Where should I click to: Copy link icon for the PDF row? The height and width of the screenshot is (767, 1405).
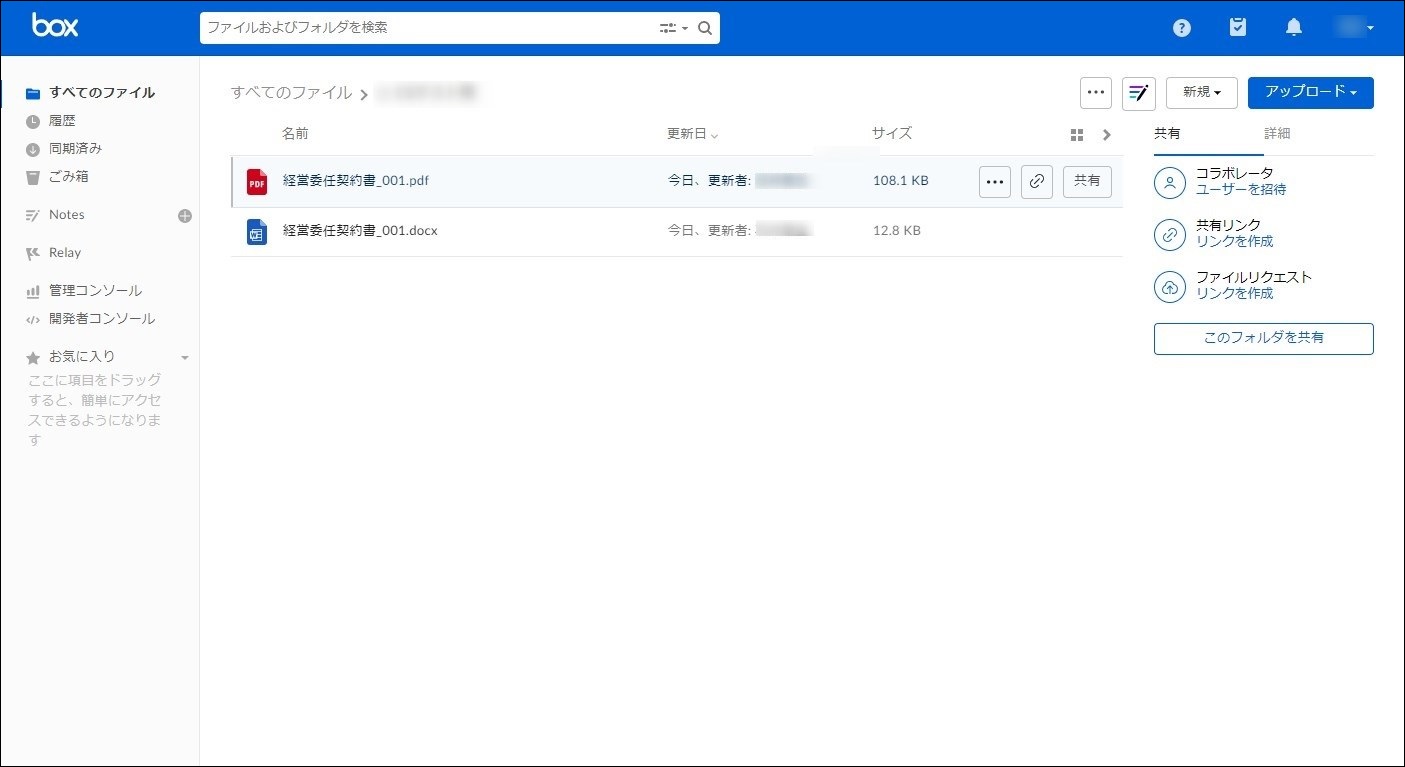click(x=1037, y=182)
